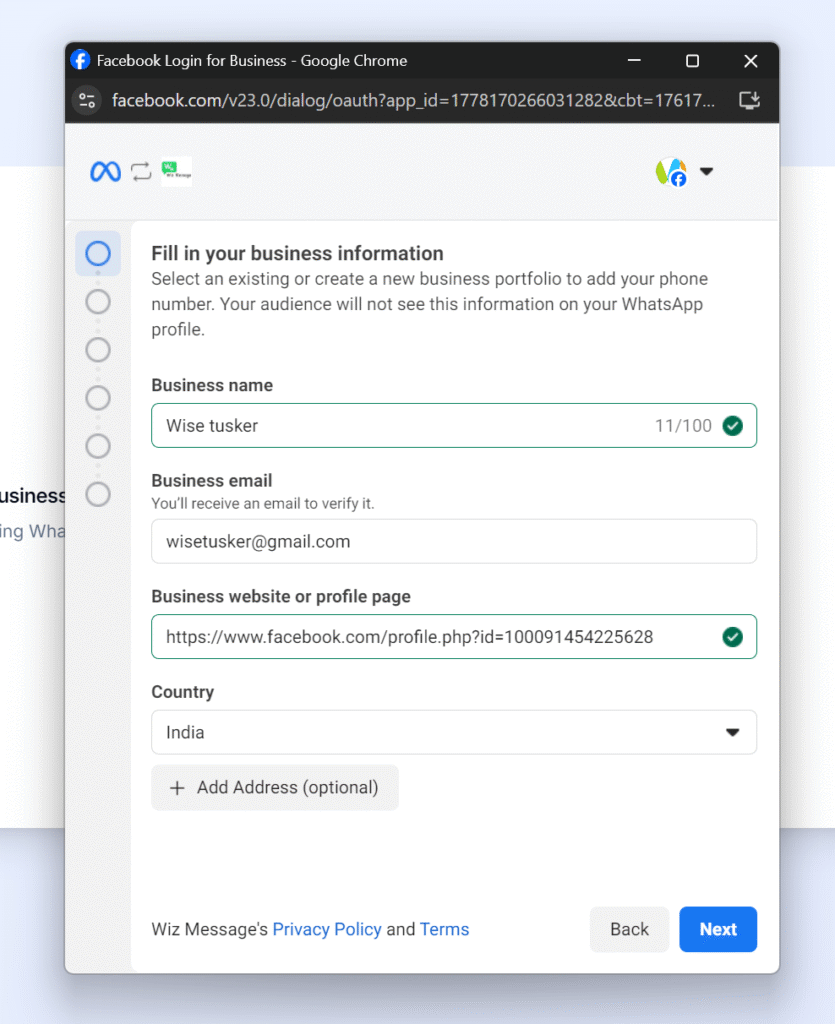Screen dimensions: 835x1024
Task: Expand the Add Address (optional) section
Action: pos(274,788)
